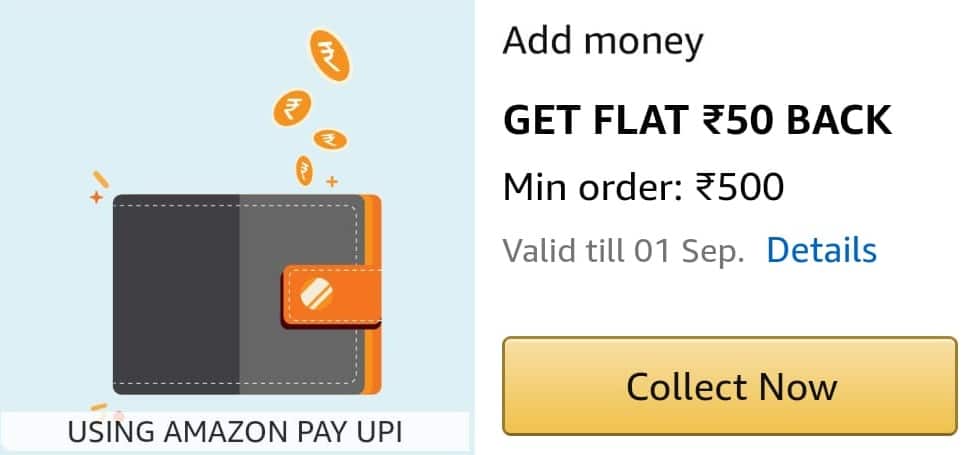Tap the orange sparkle left of the wallet
This screenshot has height=455, width=974.
tap(96, 198)
